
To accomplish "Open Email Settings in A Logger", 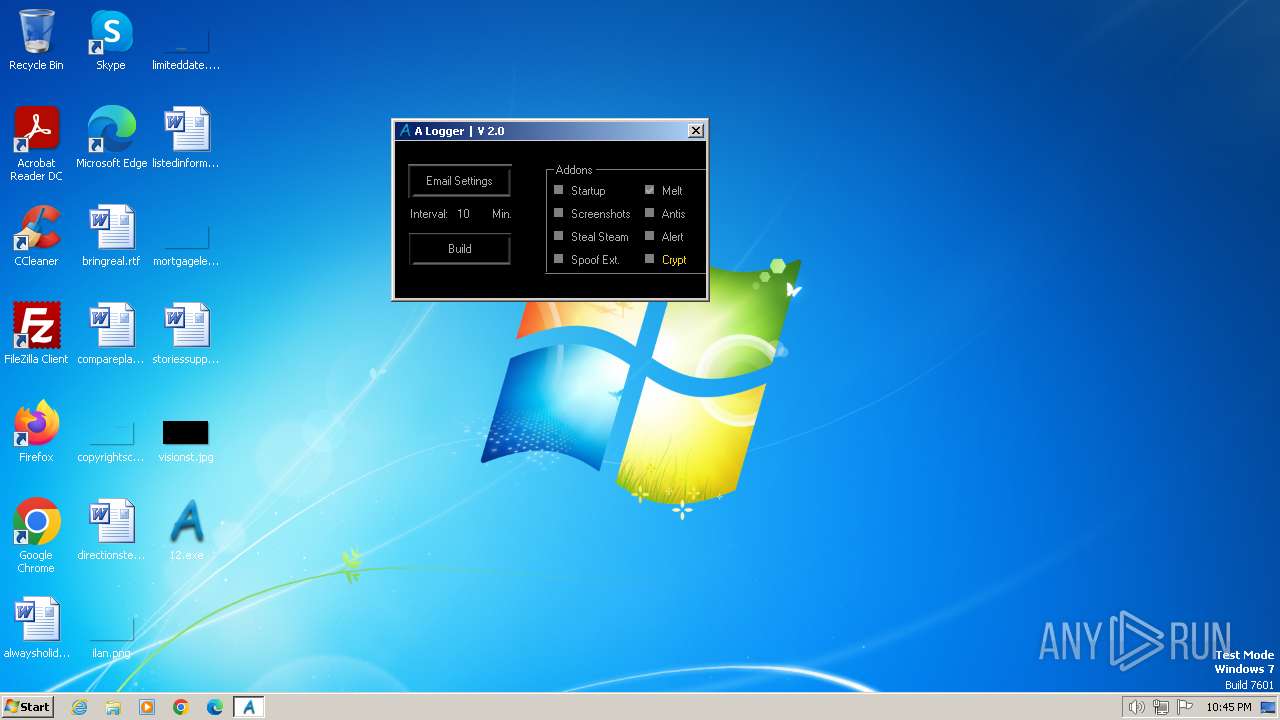I will coord(460,181).
